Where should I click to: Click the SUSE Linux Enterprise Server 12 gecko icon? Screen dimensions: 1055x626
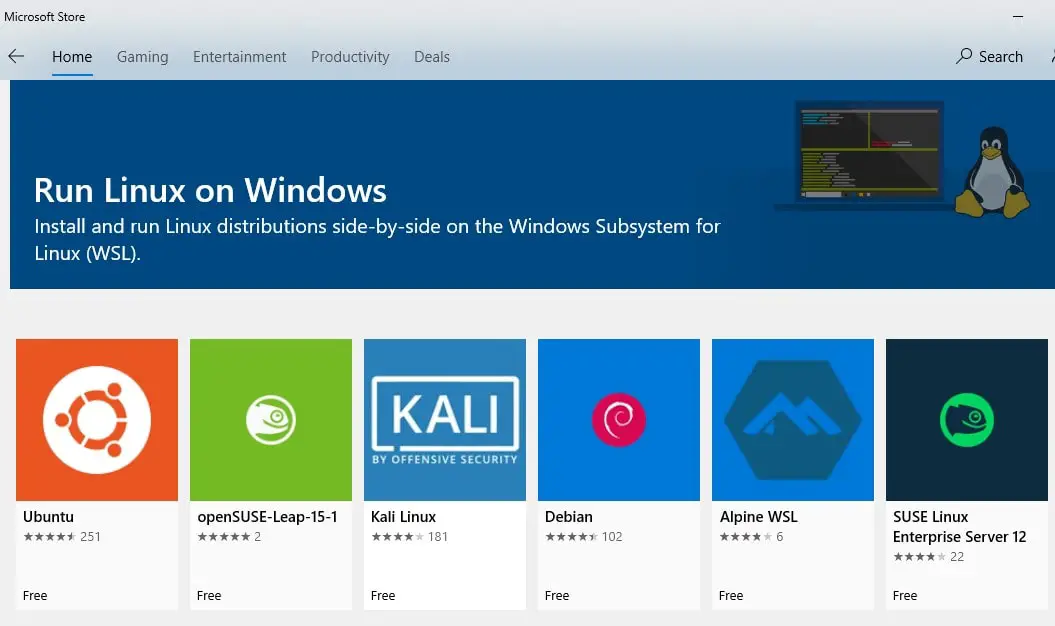click(x=966, y=419)
